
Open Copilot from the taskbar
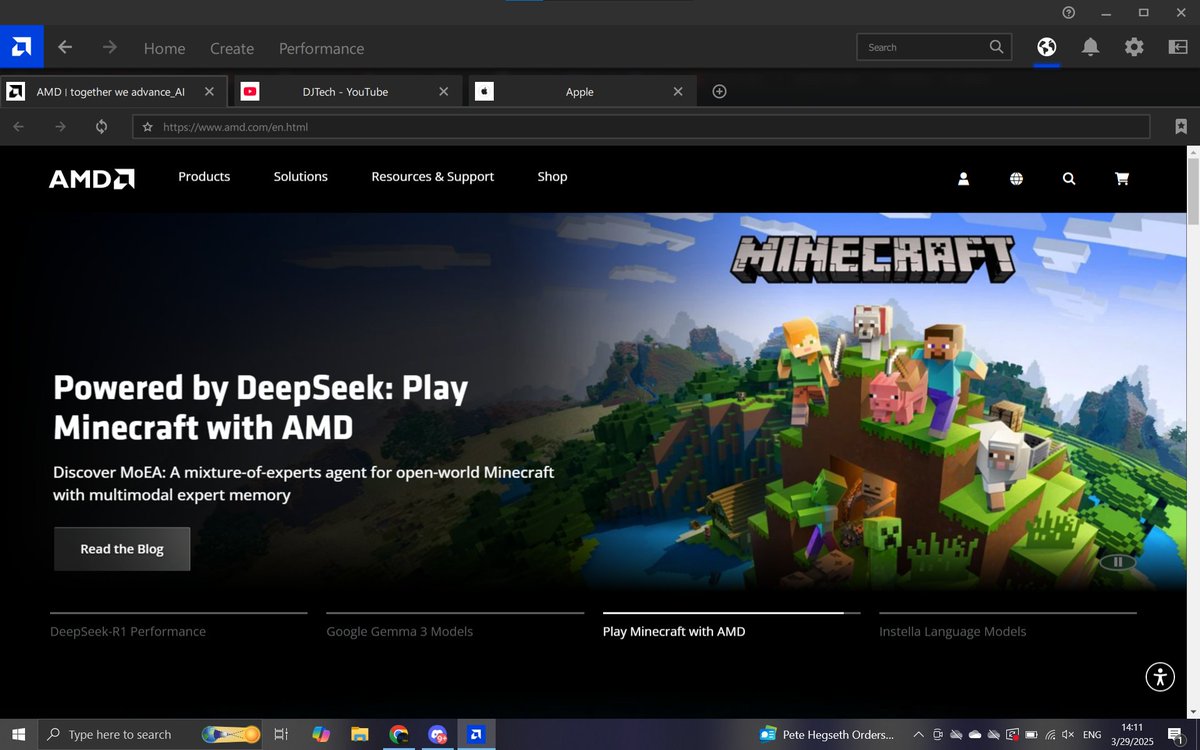click(x=321, y=734)
